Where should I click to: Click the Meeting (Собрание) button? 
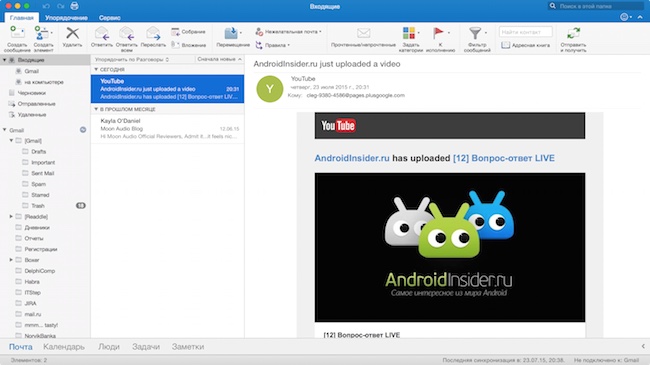tap(188, 32)
